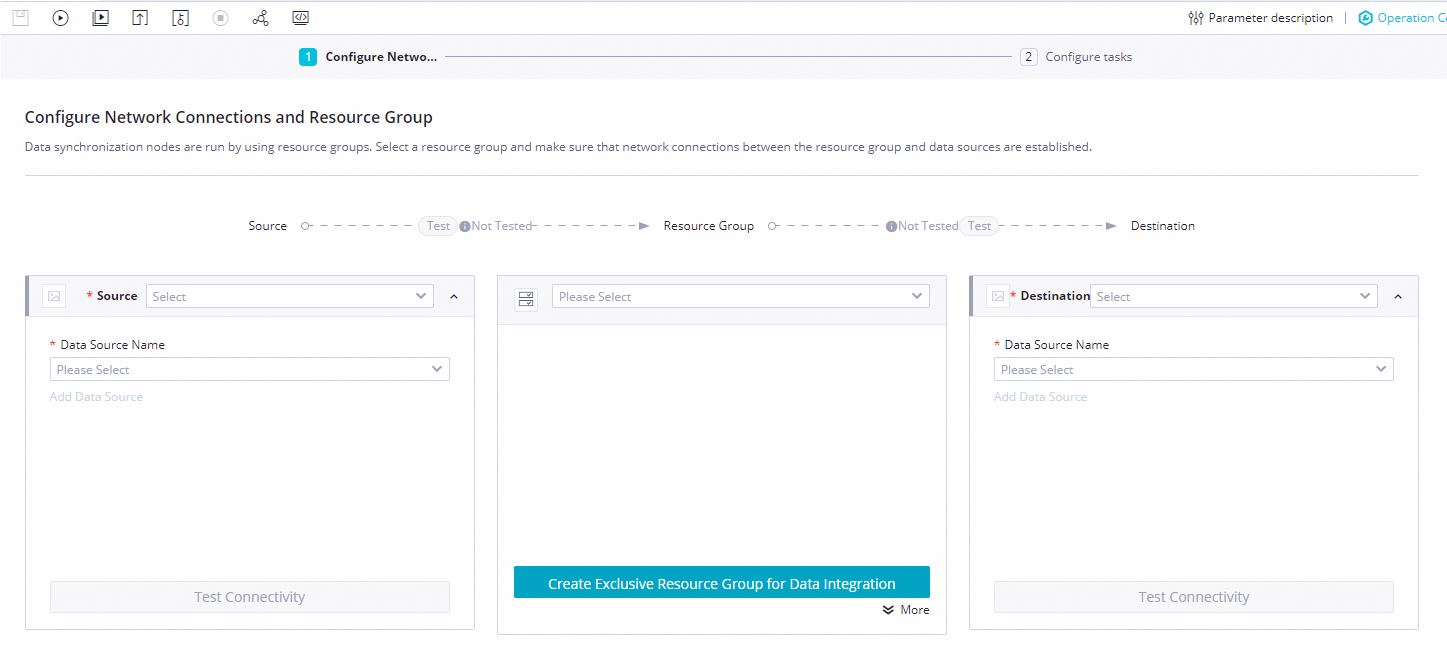Click Not Tested status near Source
The width and height of the screenshot is (1447, 670).
tap(502, 226)
